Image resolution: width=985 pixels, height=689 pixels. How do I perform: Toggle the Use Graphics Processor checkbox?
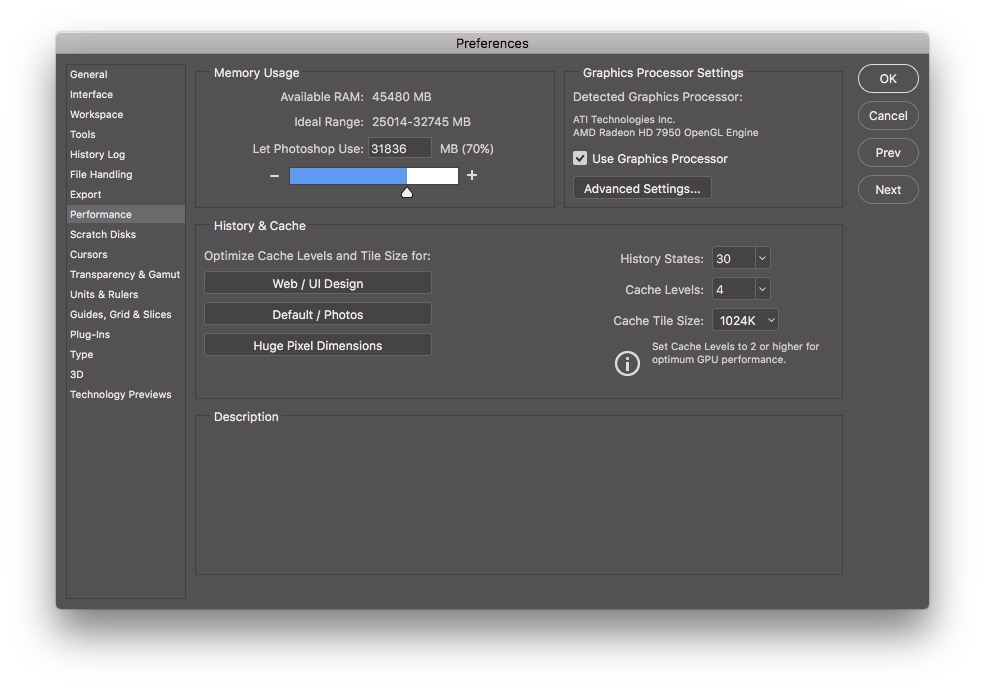(x=580, y=158)
